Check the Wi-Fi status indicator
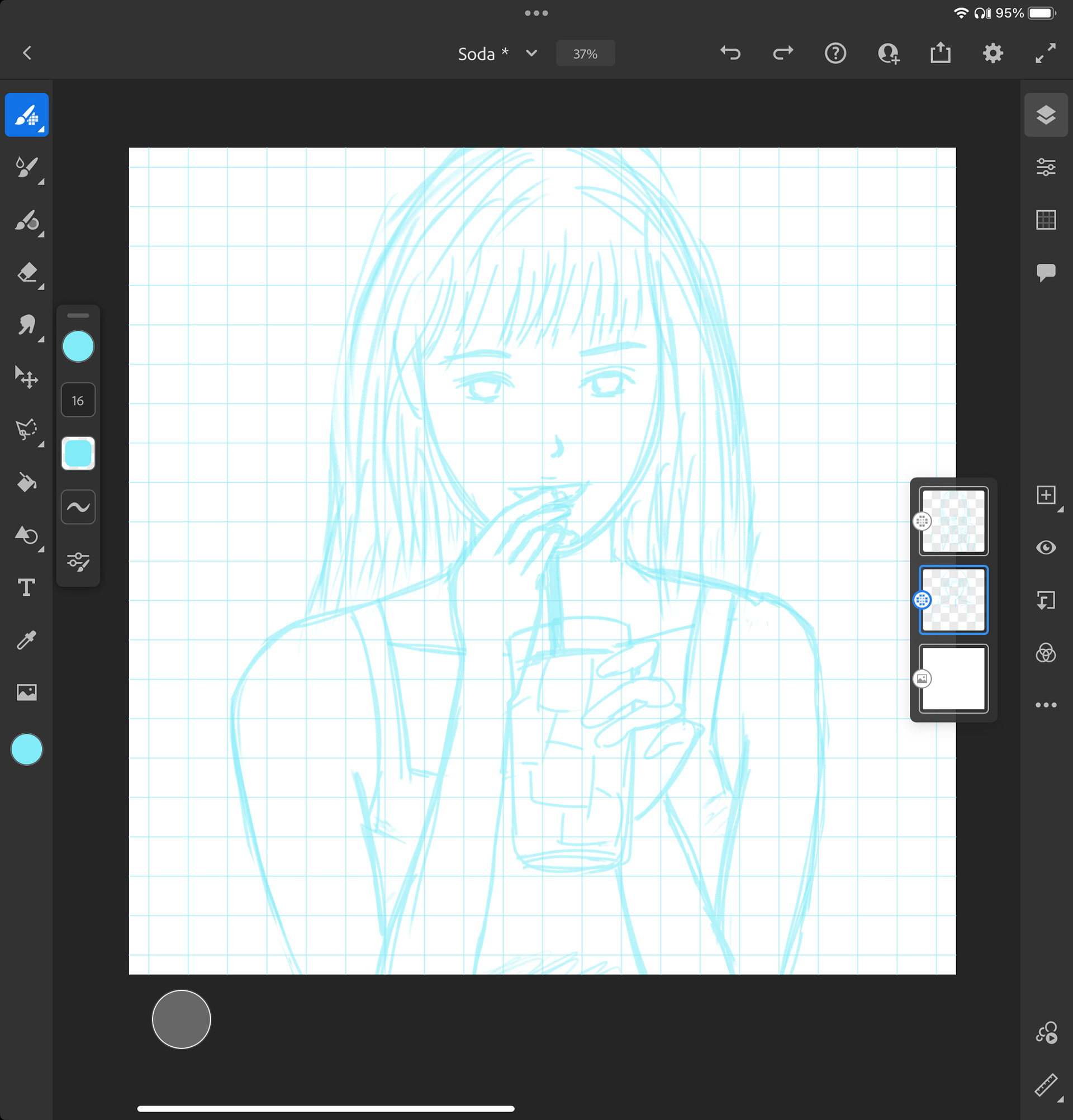1073x1120 pixels. 961,13
